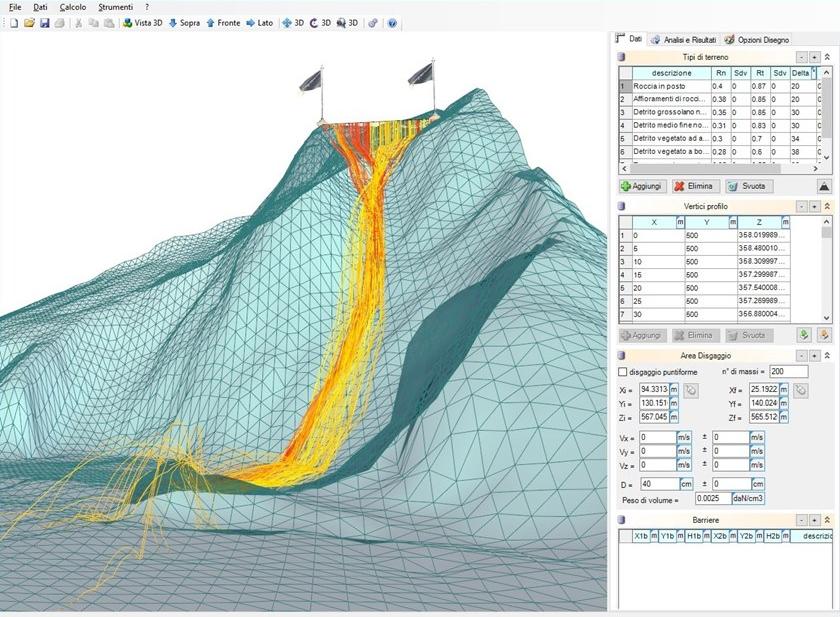Screen dimensions: 840x617
Task: Enable the disgaggio puntiforme checkbox
Action: click(623, 372)
